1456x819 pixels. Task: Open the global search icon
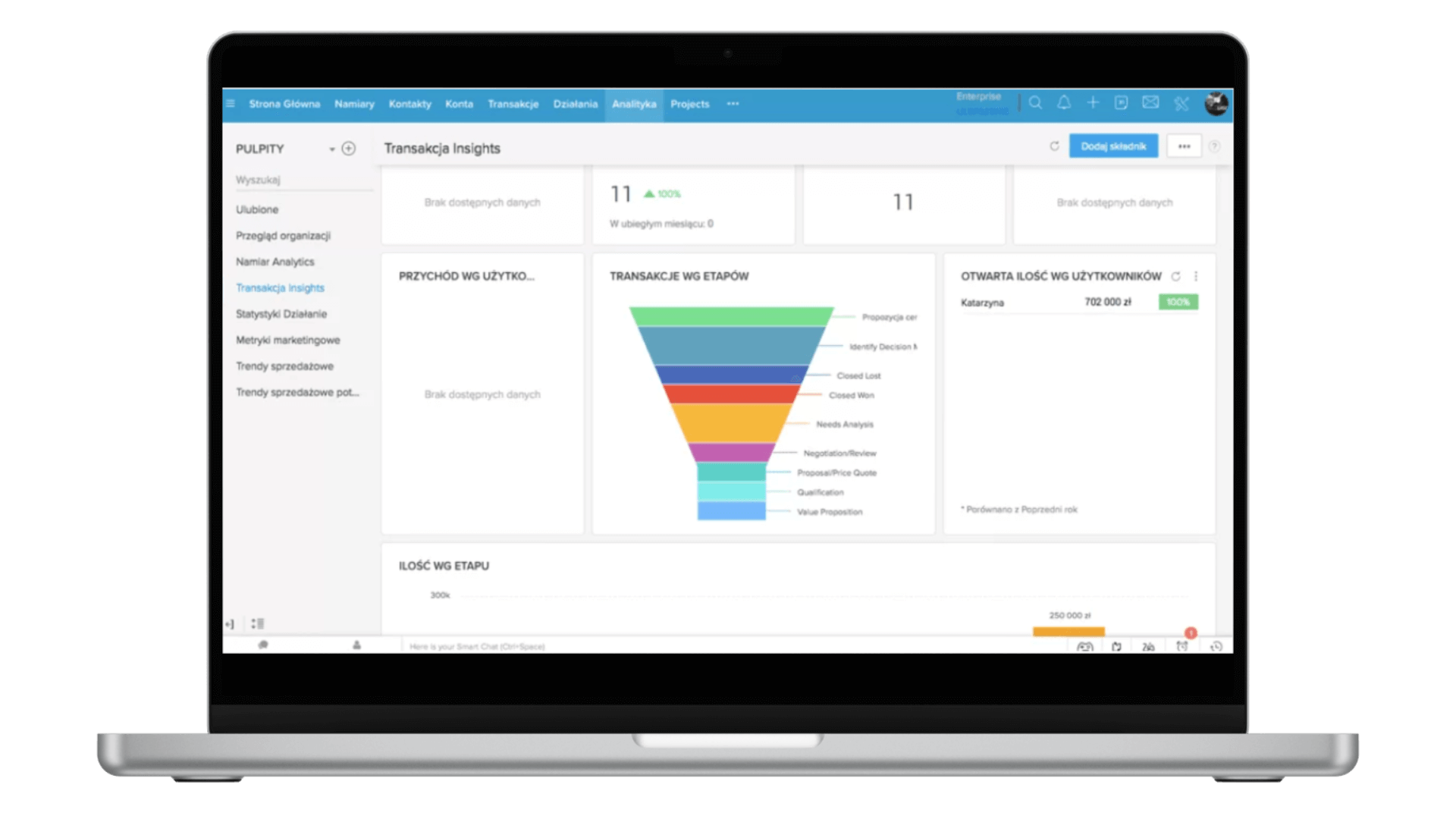[1035, 103]
